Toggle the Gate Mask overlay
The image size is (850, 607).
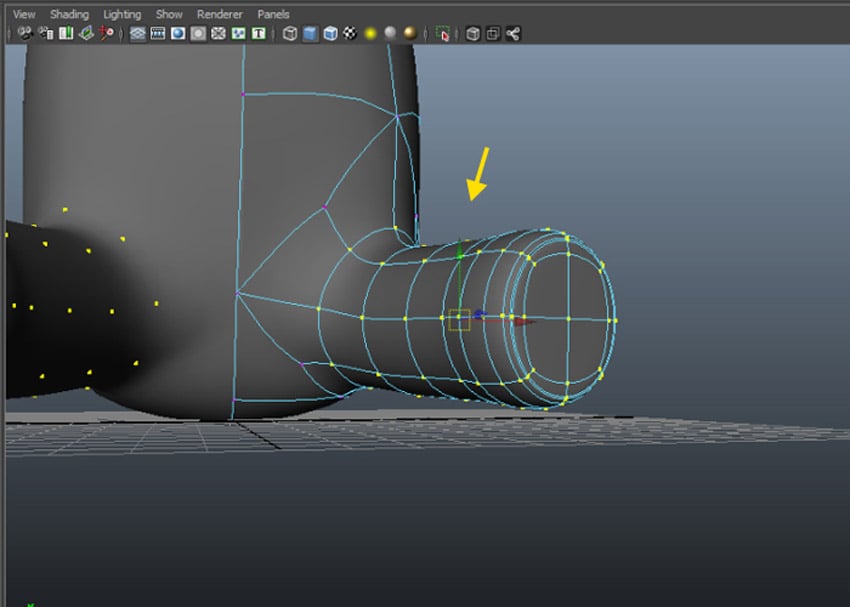coord(198,33)
